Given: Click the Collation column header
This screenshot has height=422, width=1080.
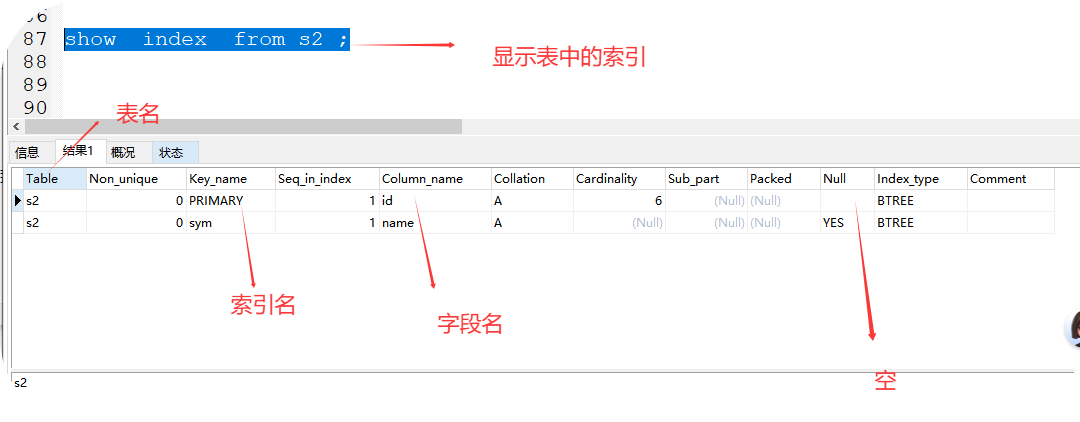Looking at the screenshot, I should [532, 178].
